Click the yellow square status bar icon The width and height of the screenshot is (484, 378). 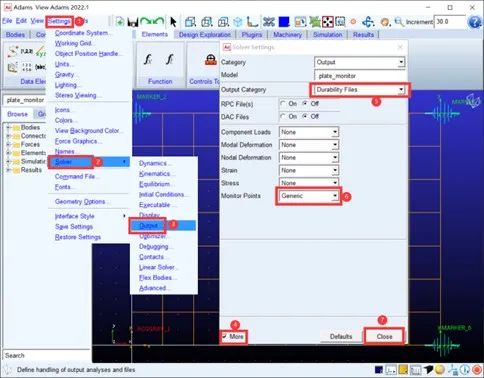point(403,370)
